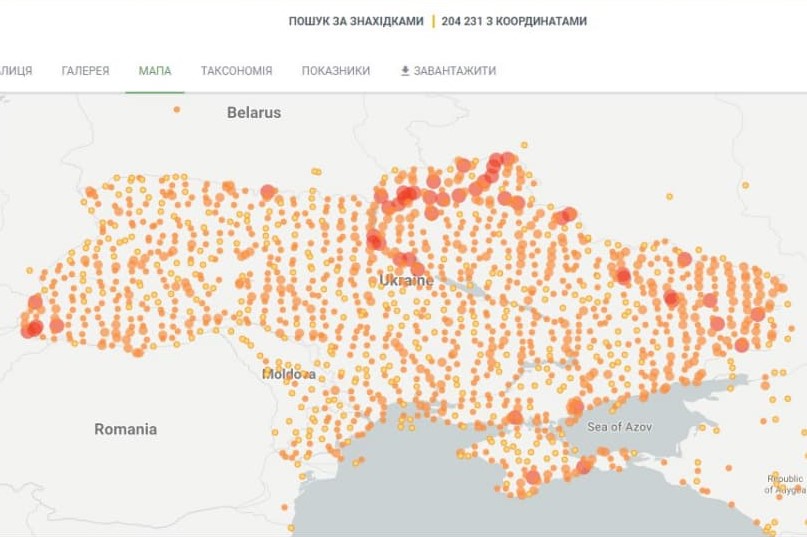Select the МАПА tab

pyautogui.click(x=155, y=71)
